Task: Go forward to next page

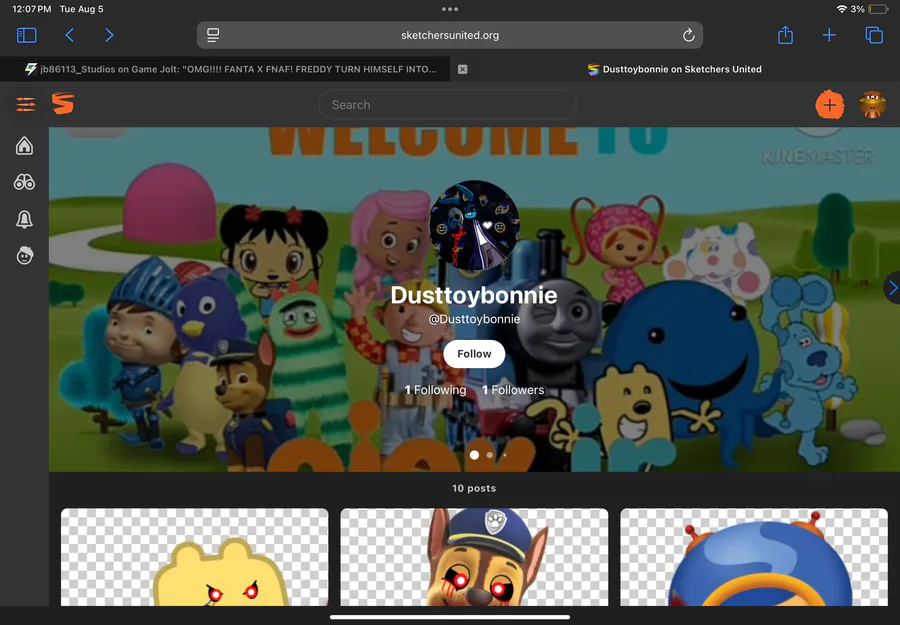Action: pyautogui.click(x=109, y=36)
